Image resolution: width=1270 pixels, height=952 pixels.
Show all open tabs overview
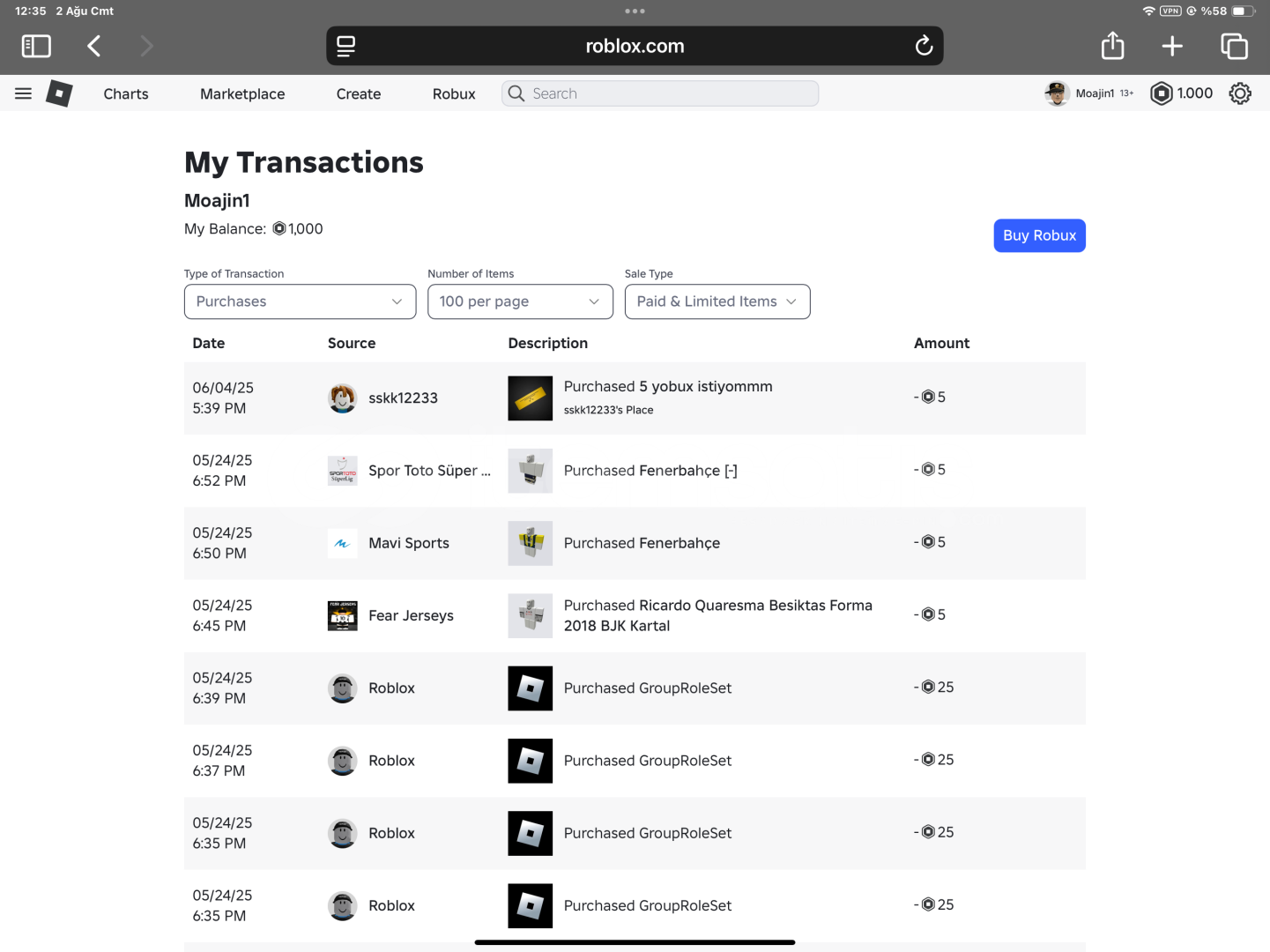coord(1234,46)
